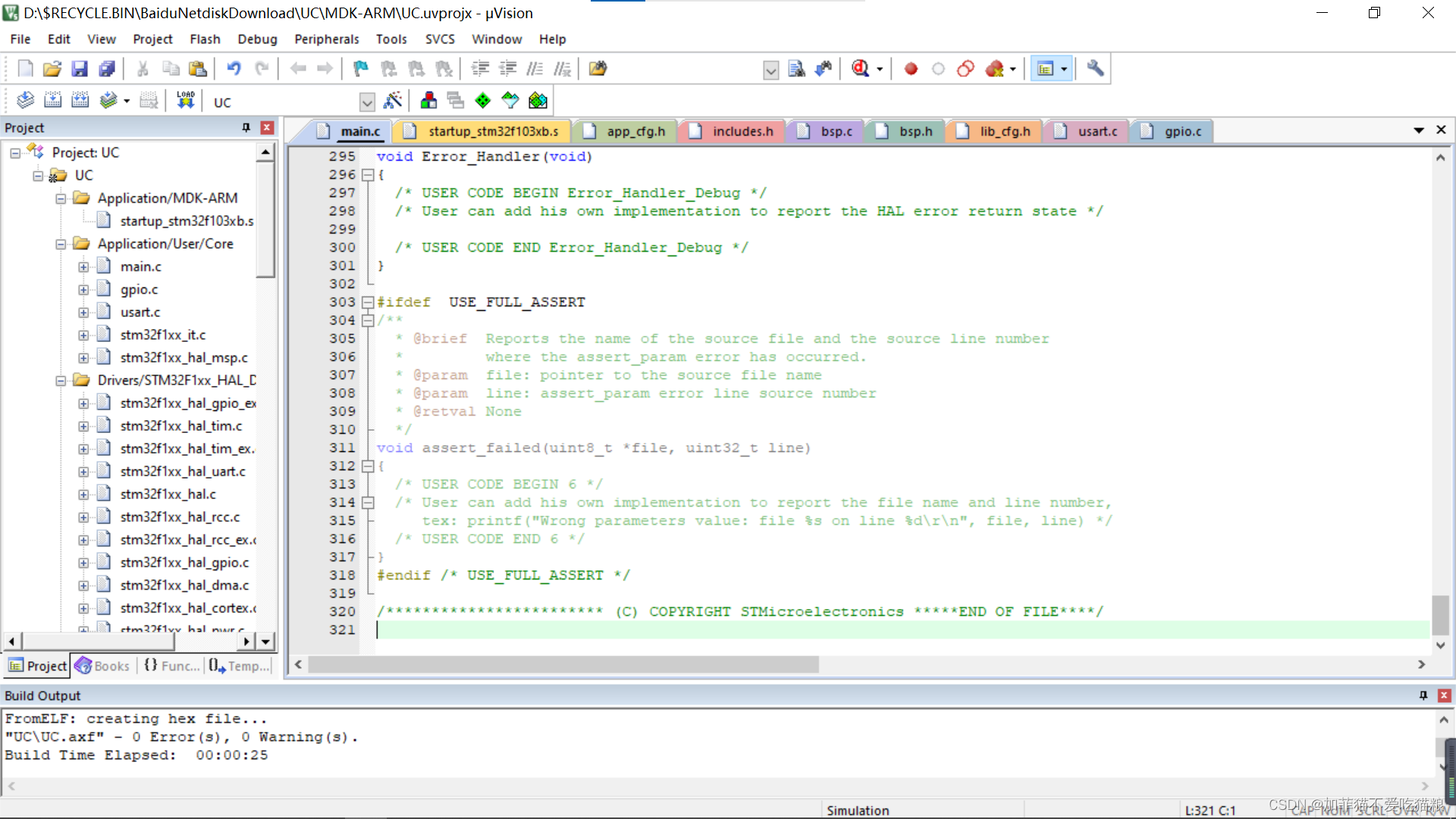Expand the main.c tree node
The width and height of the screenshot is (1456, 819).
click(x=83, y=267)
